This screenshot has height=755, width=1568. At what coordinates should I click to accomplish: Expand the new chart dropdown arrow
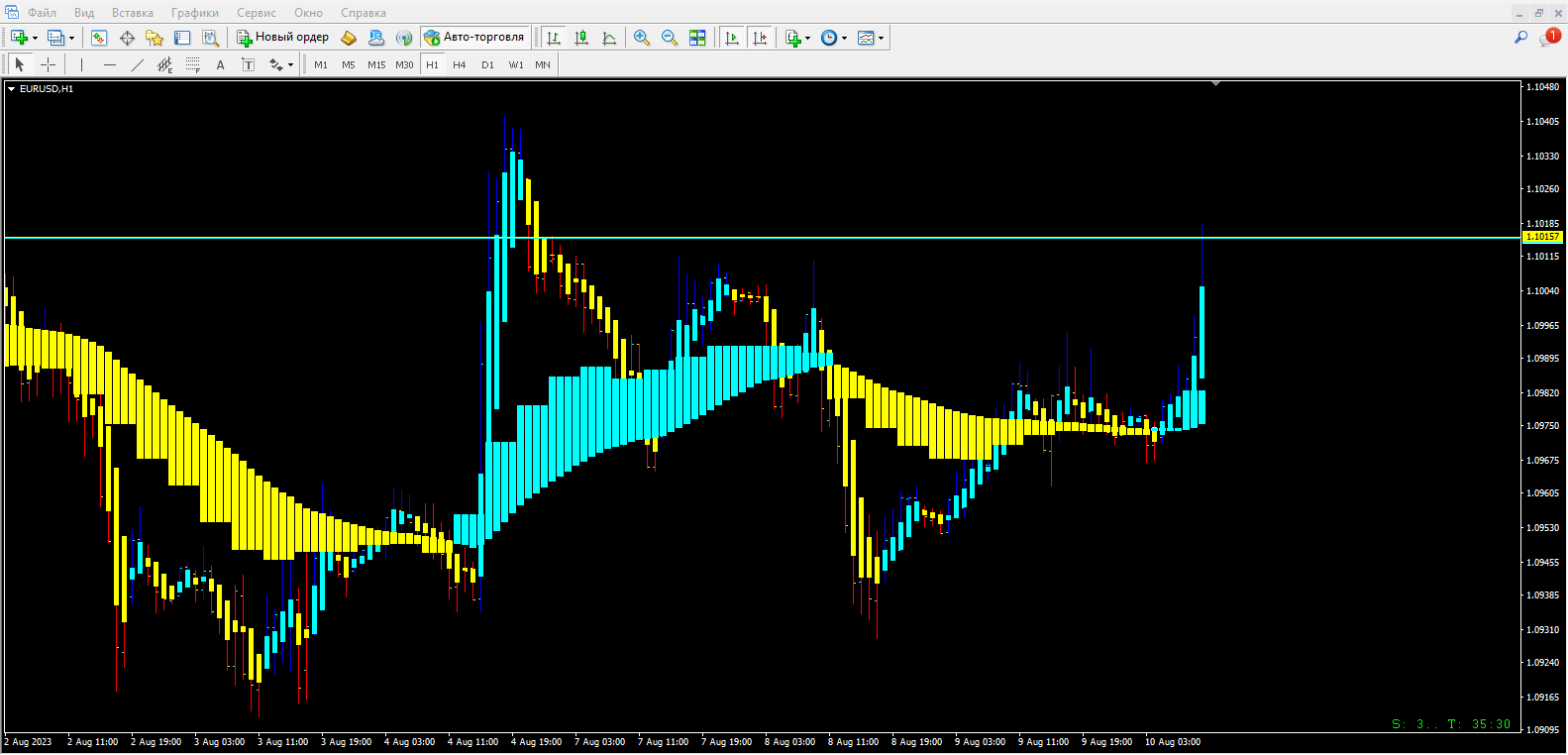pos(36,39)
